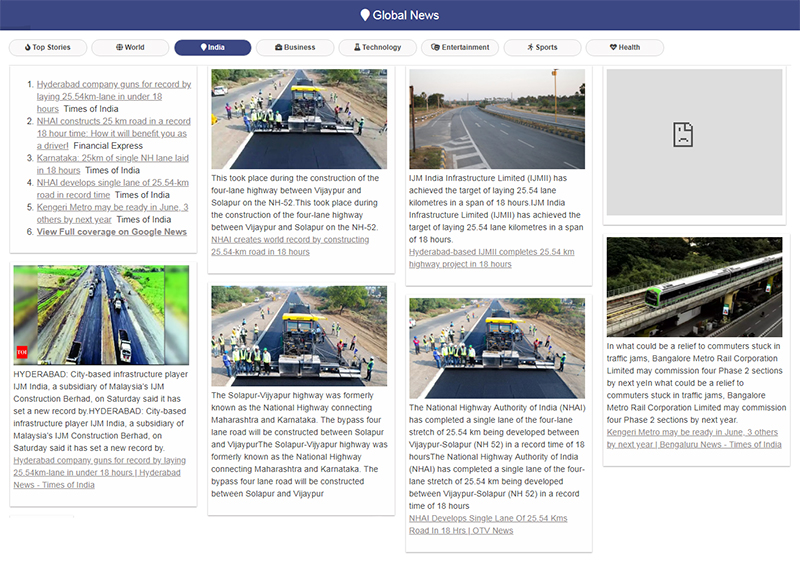Click the Global News location pin icon
Screen dimensions: 800x565
coord(365,15)
